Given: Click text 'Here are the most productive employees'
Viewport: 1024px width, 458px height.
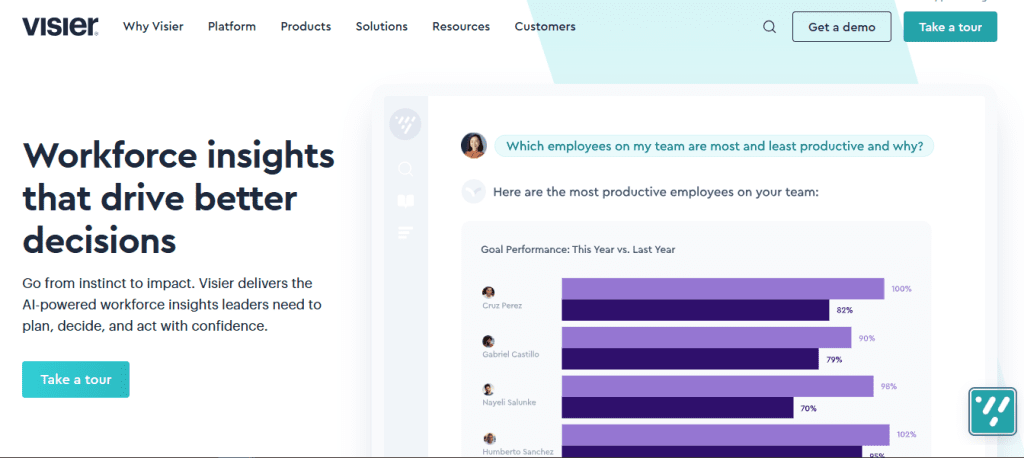Looking at the screenshot, I should 656,192.
